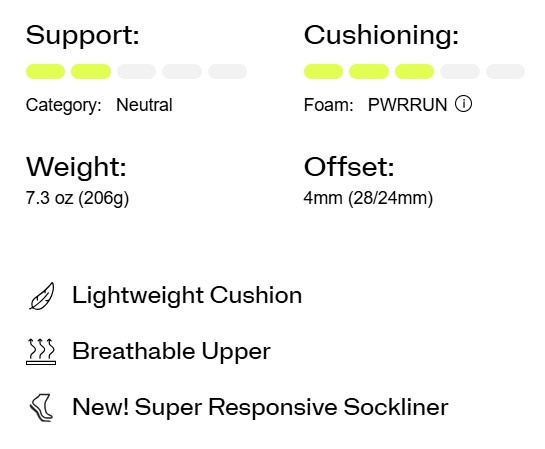The width and height of the screenshot is (545, 449).
Task: Click the Offset heading
Action: pyautogui.click(x=349, y=167)
